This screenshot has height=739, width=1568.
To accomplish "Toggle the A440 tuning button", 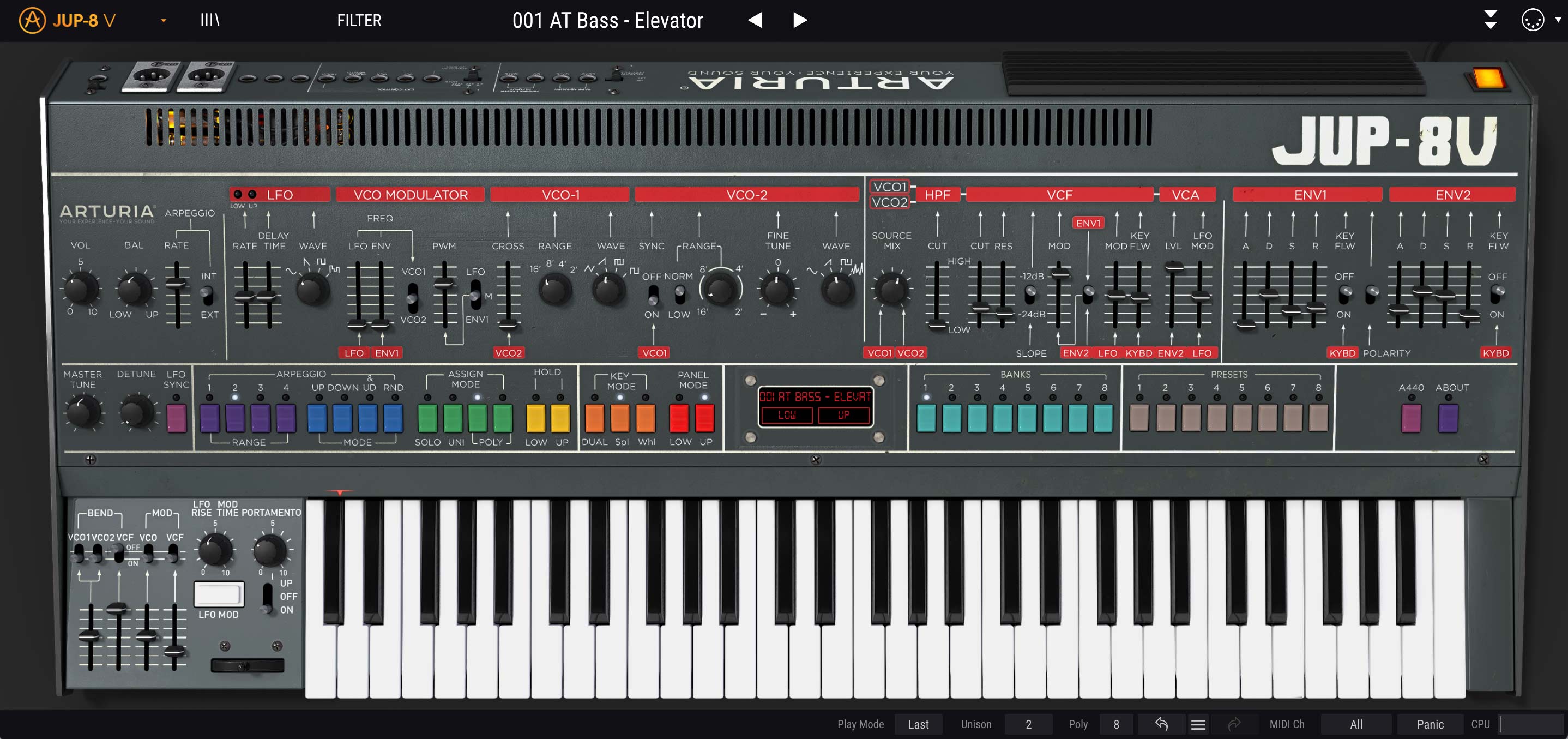I will click(1410, 418).
